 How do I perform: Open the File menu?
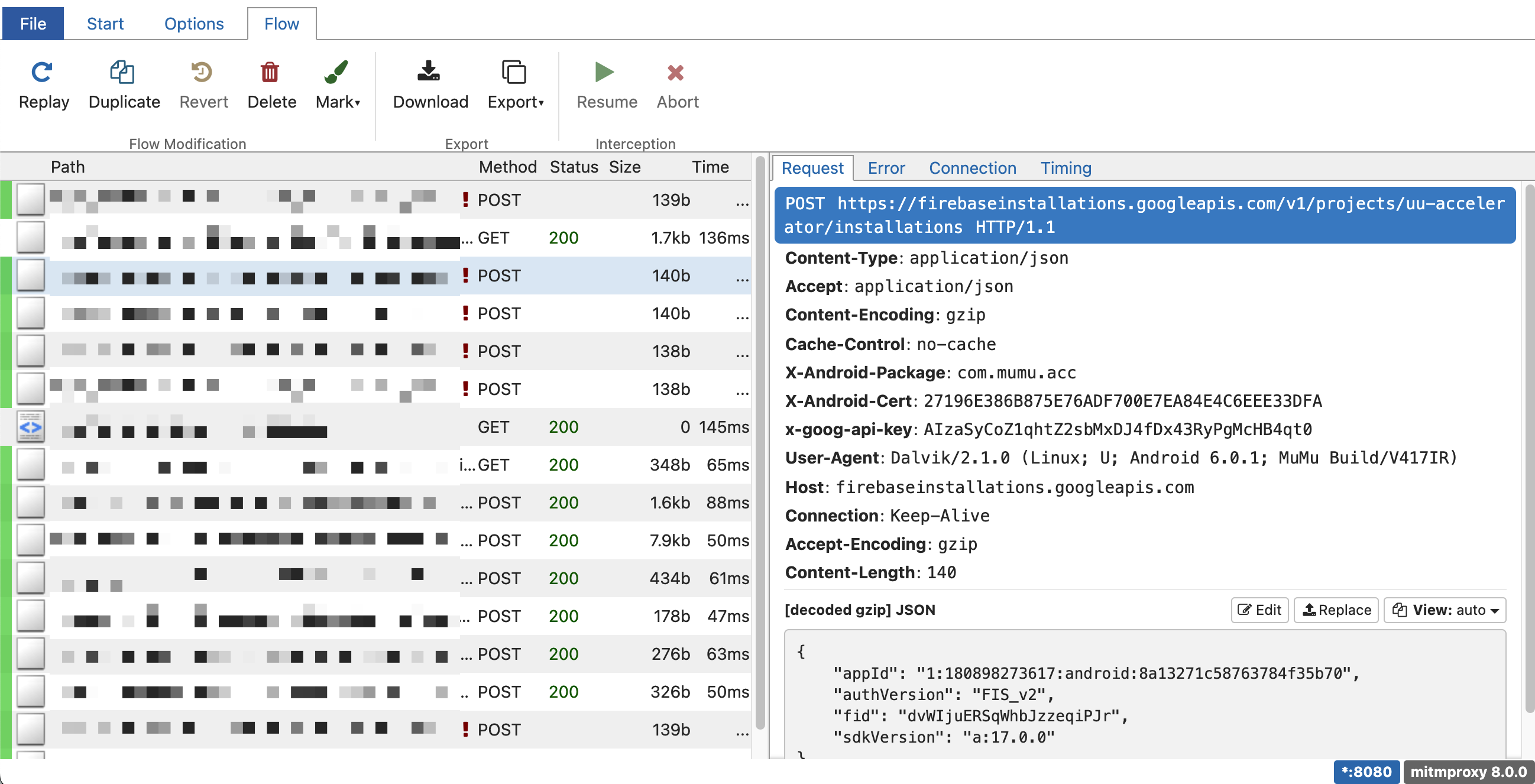click(x=33, y=24)
